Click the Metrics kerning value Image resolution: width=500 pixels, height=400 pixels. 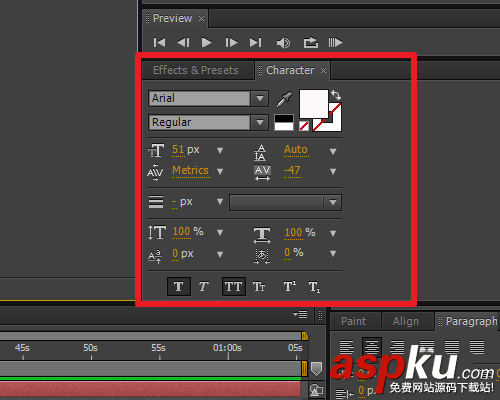190,171
